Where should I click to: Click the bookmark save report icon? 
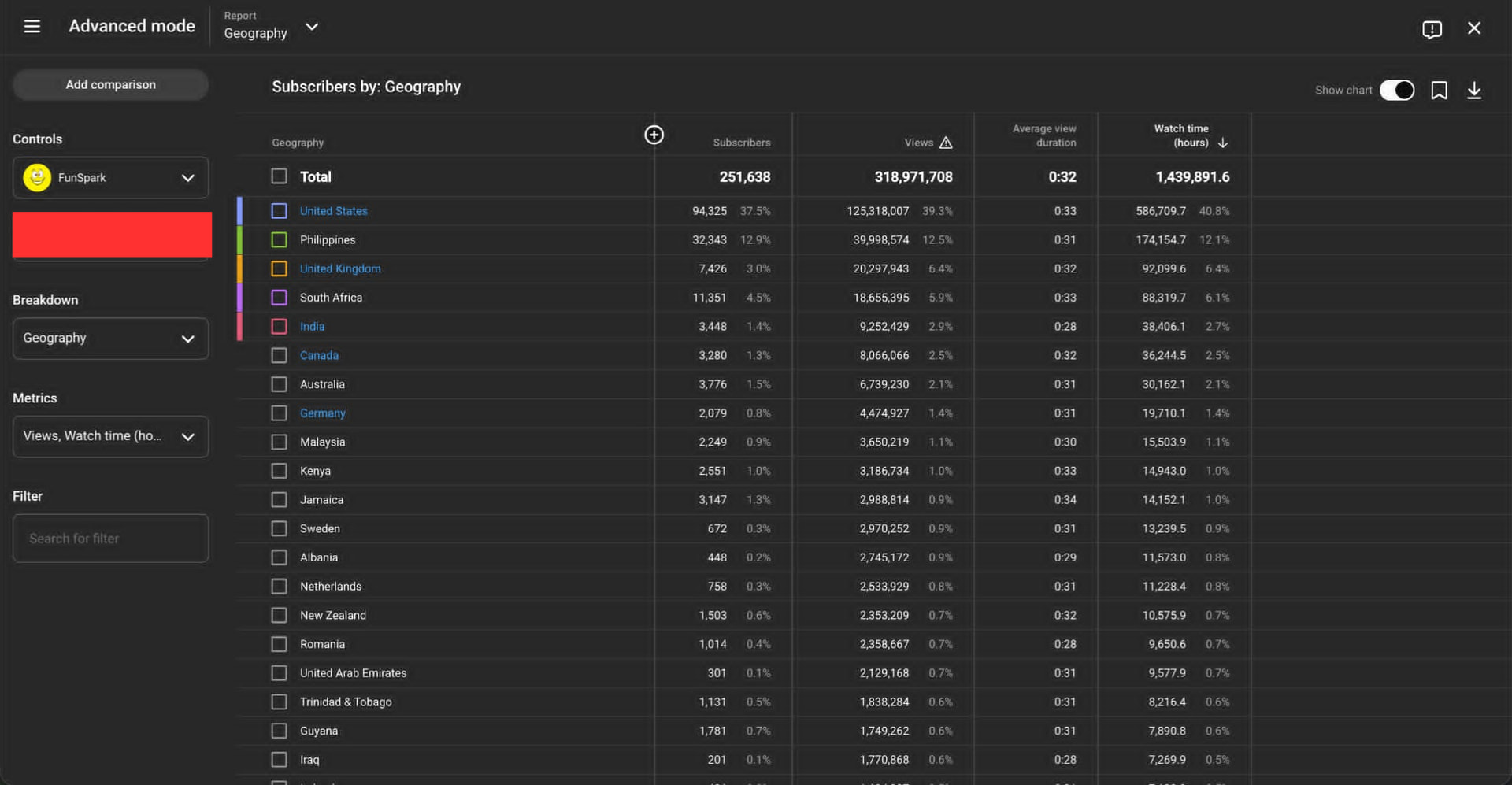(1439, 91)
